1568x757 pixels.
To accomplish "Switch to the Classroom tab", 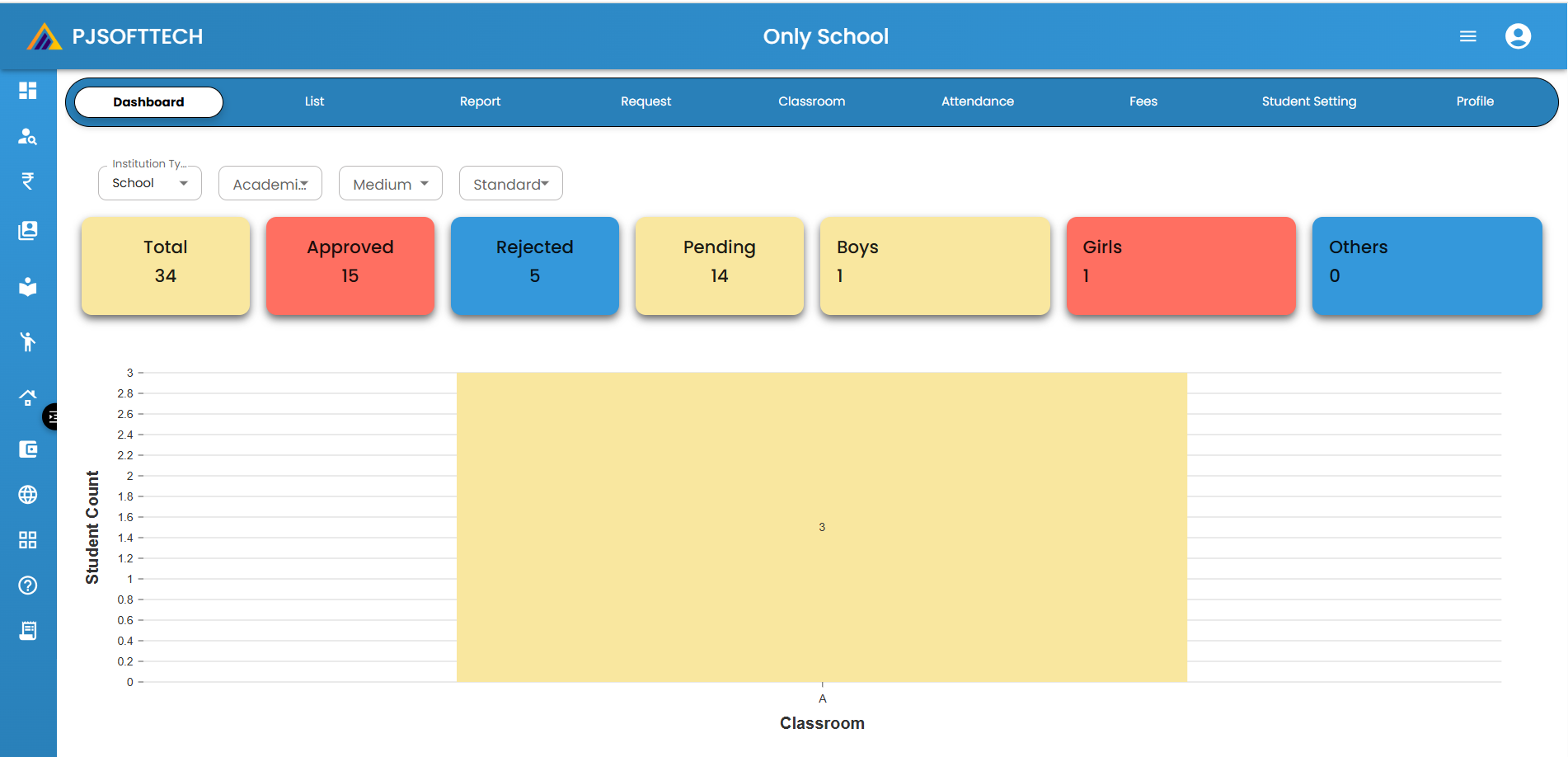I will [812, 101].
